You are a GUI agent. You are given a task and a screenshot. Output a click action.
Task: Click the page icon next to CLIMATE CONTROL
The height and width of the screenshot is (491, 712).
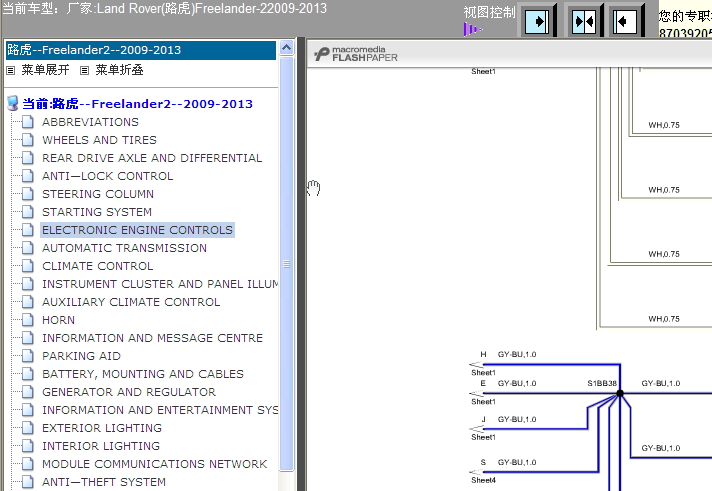(x=28, y=266)
